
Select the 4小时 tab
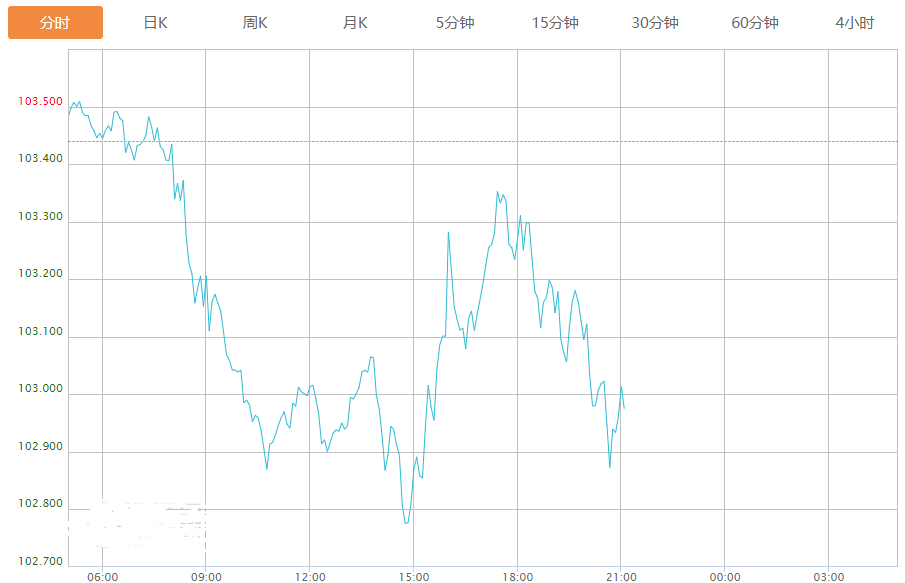855,23
